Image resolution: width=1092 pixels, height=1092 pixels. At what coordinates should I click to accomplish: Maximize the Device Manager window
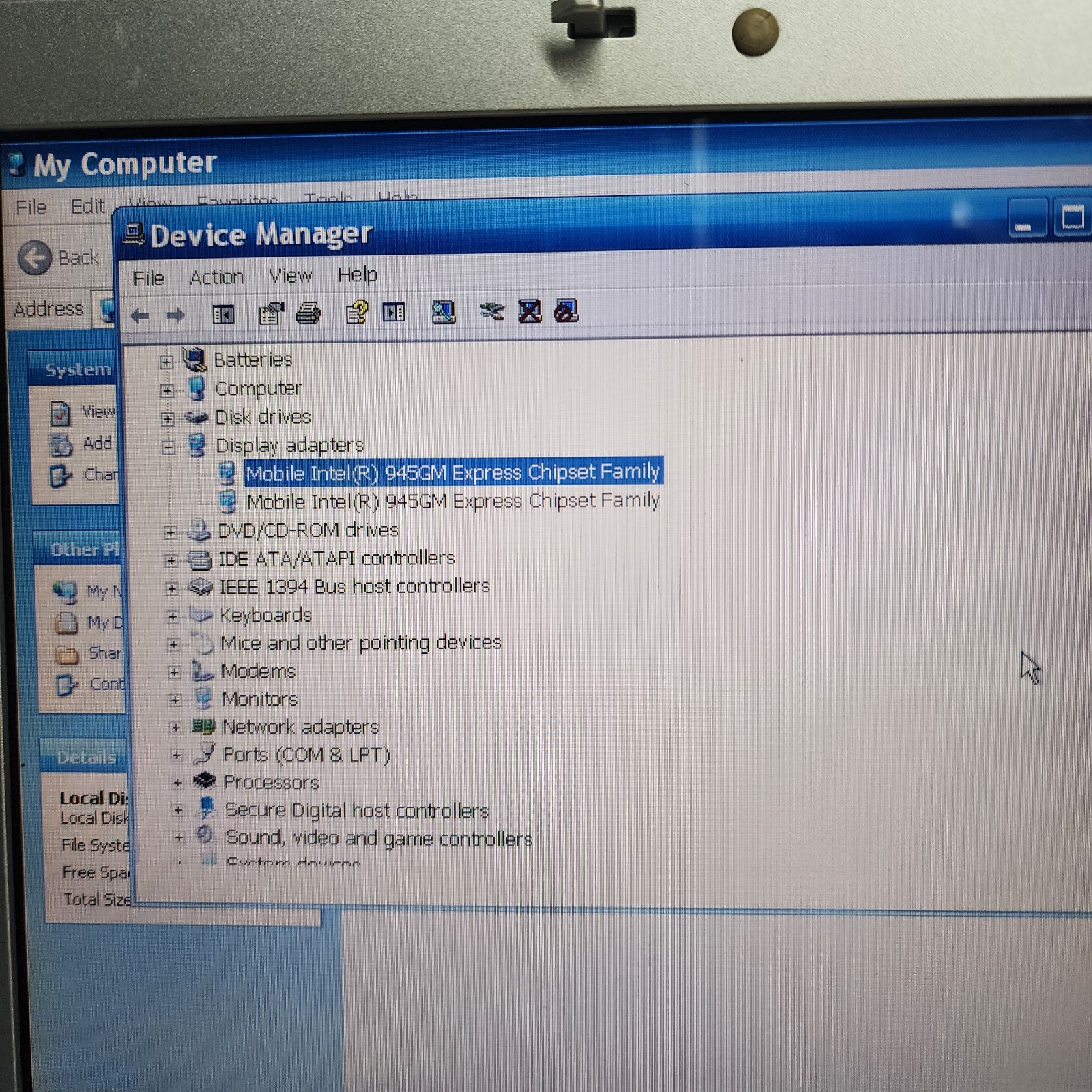[x=1072, y=217]
